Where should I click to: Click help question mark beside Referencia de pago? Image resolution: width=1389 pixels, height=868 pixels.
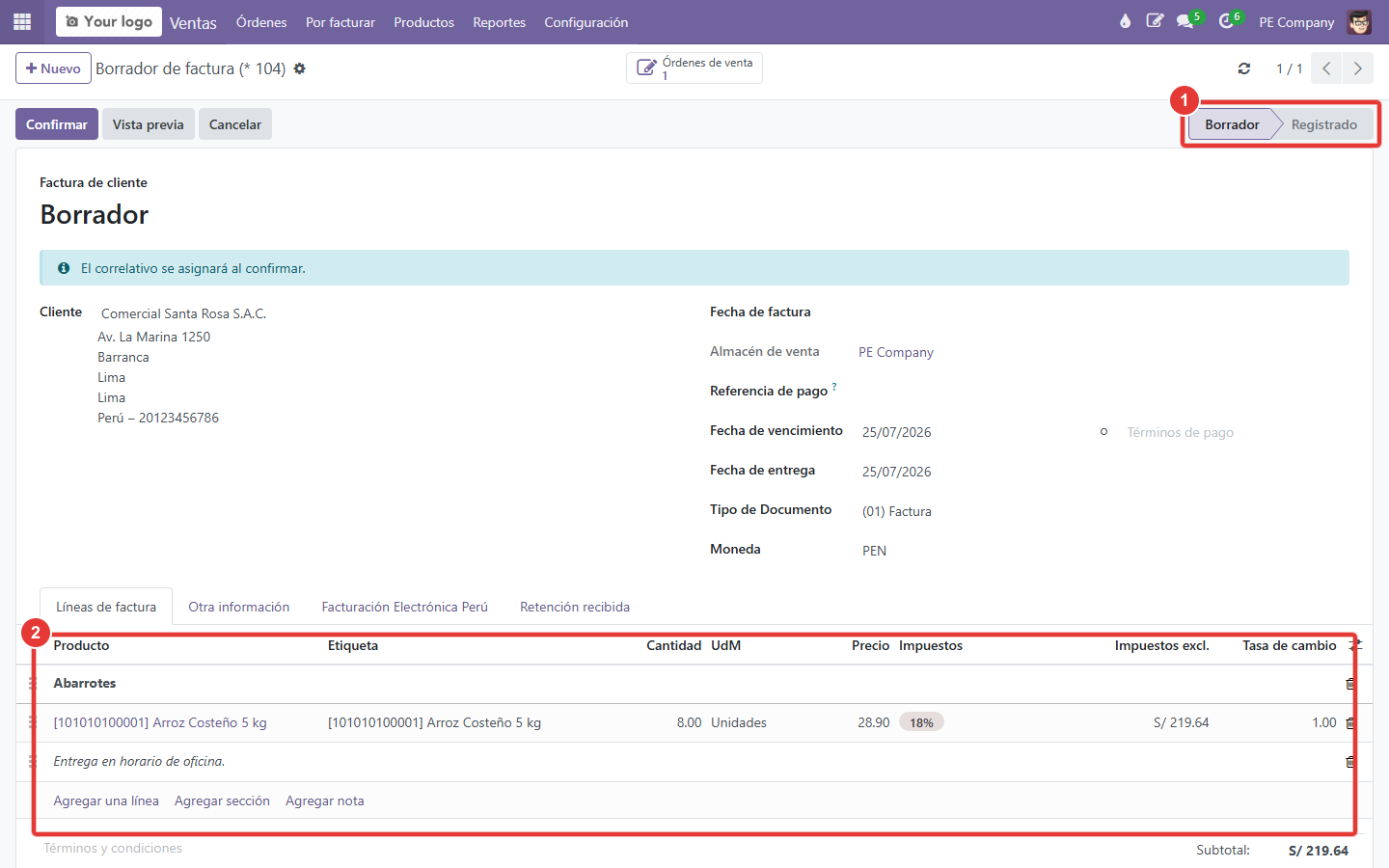point(834,387)
